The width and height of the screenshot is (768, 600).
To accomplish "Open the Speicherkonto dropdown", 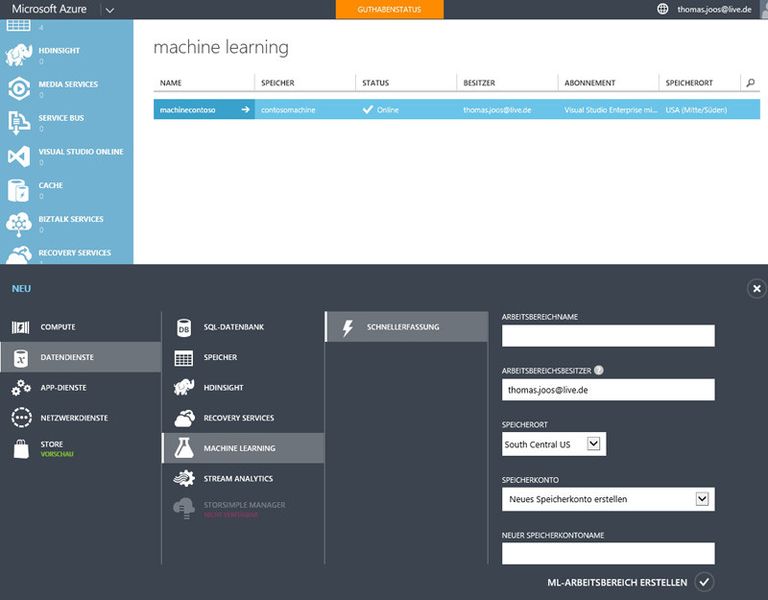I will (x=608, y=499).
